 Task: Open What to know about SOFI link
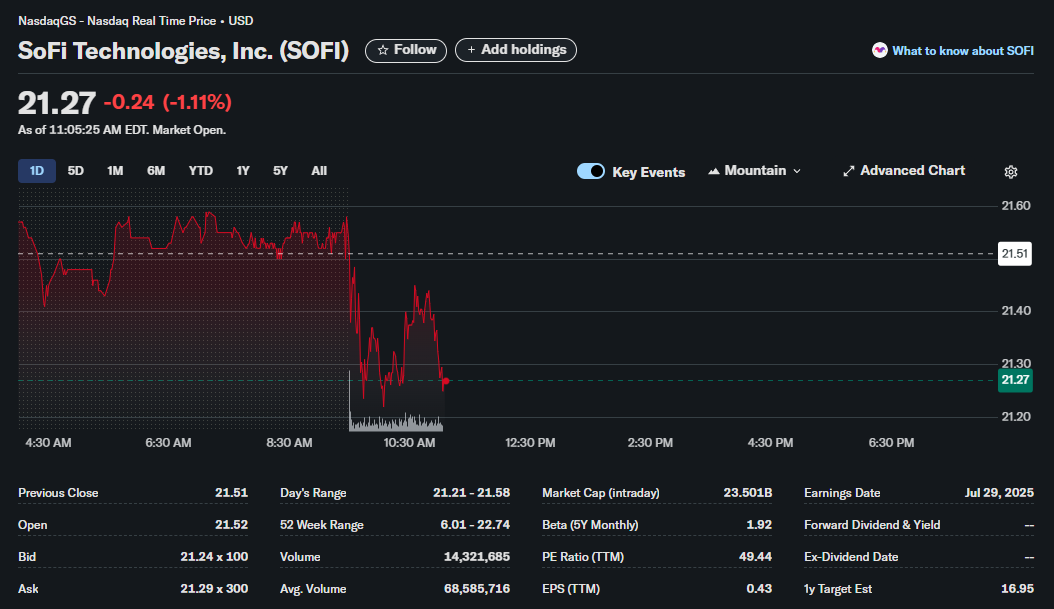click(963, 51)
